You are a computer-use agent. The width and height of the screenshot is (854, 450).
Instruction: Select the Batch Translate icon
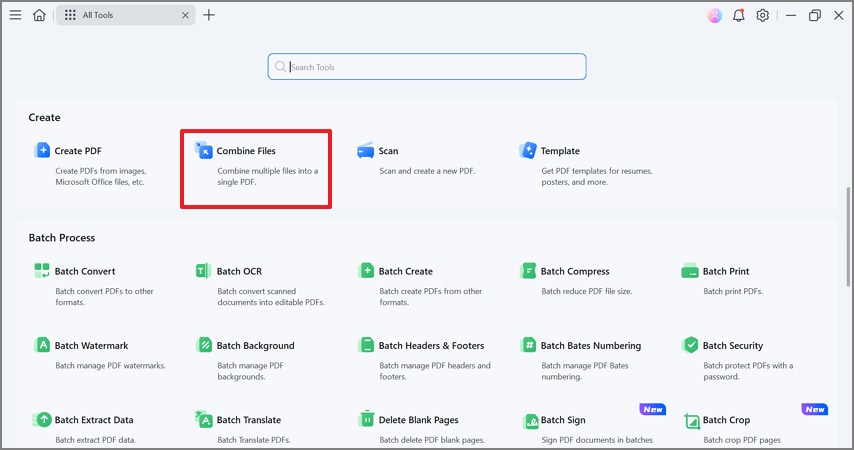pos(204,419)
